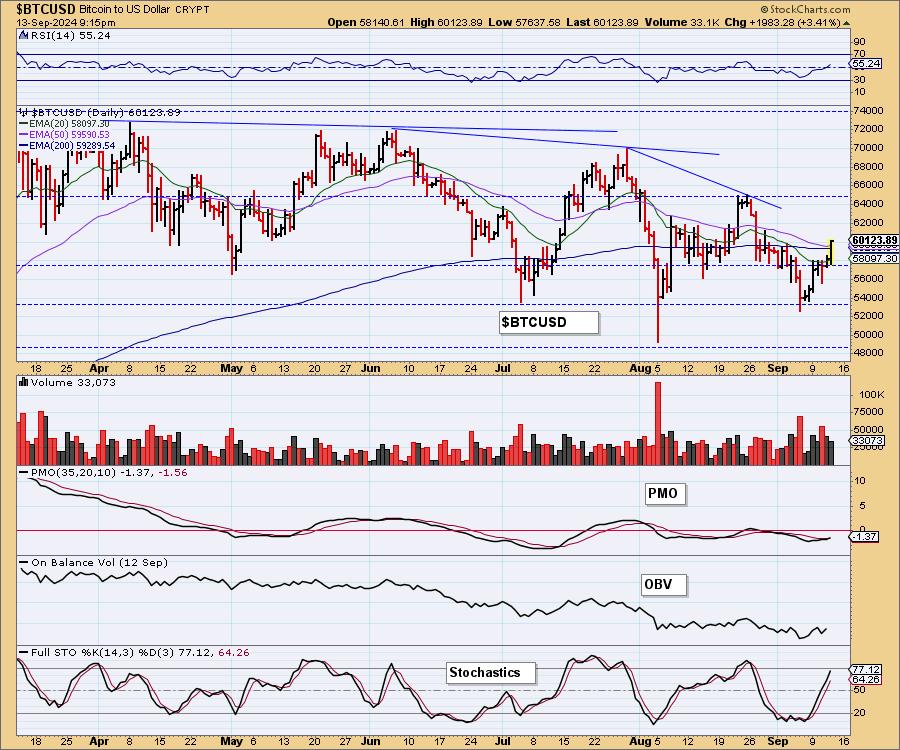The height and width of the screenshot is (750, 900).
Task: Click the Volume 33,073 panel label
Action: (73, 382)
